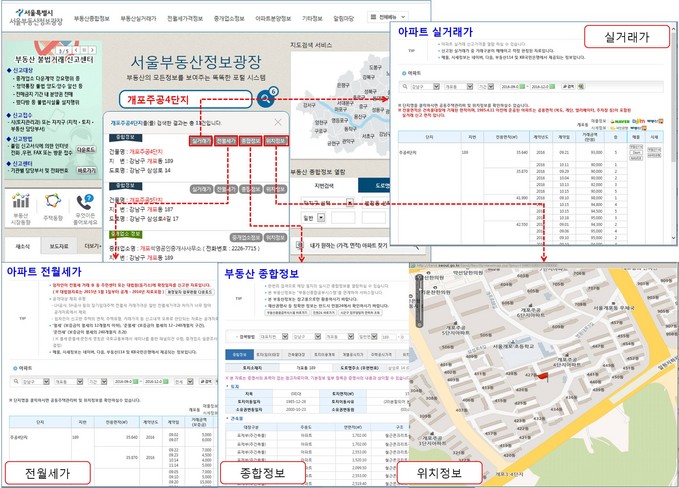Select 도로명 search tab
This screenshot has height=488, width=679.
tap(375, 186)
